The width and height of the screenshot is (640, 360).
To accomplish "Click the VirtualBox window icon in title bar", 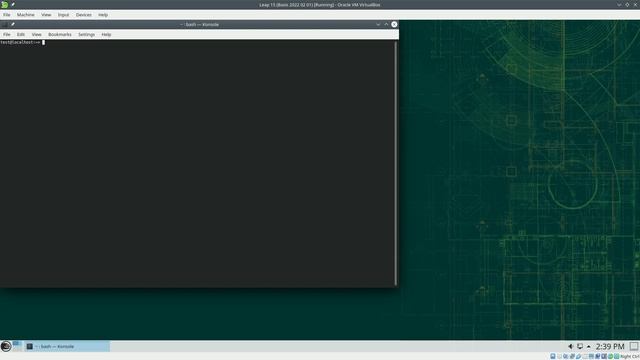I will 4,5.
